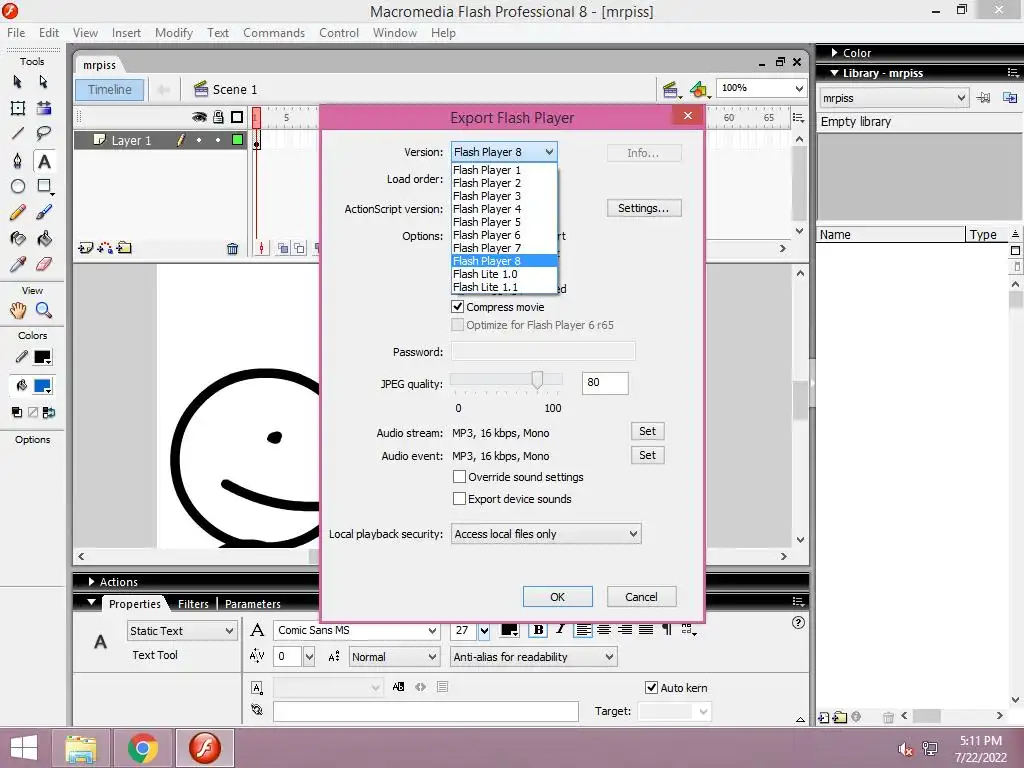Select the Lasso tool
Image resolution: width=1024 pixels, height=768 pixels.
click(x=44, y=134)
